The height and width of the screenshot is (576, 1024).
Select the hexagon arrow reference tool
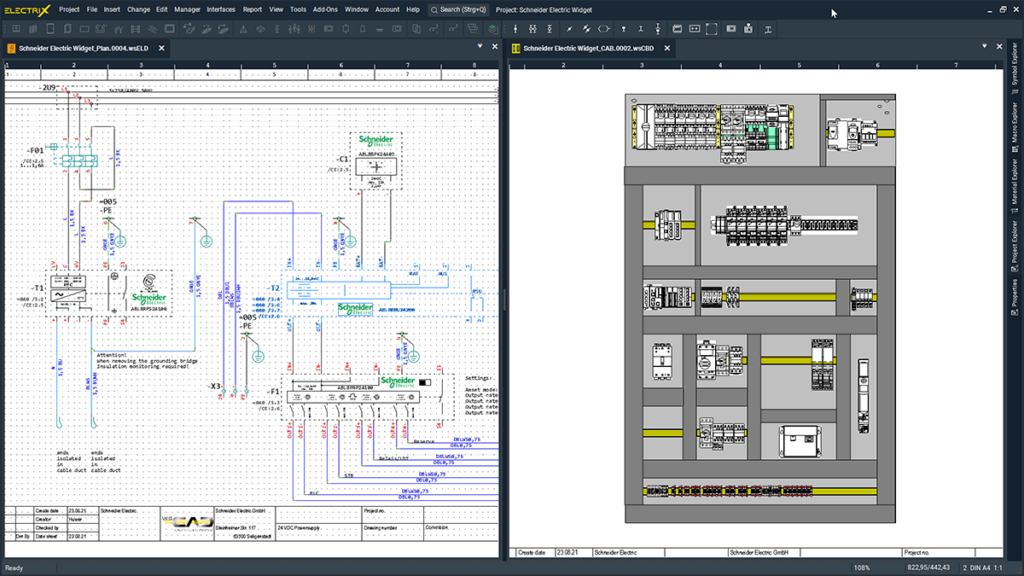(604, 29)
